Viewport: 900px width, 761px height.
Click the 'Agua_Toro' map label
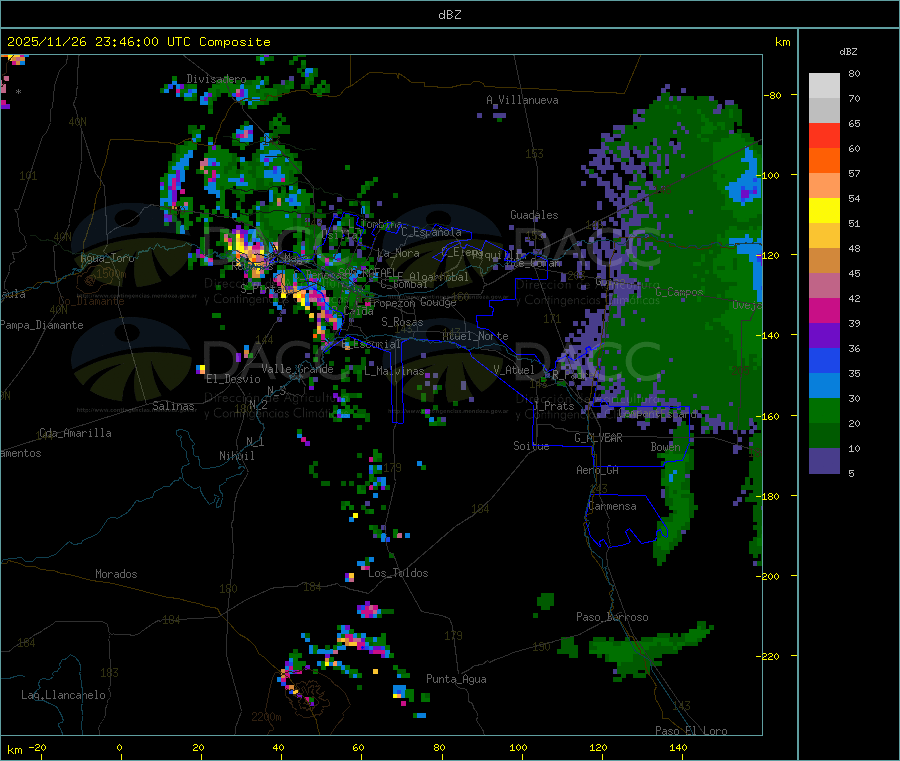(x=107, y=258)
